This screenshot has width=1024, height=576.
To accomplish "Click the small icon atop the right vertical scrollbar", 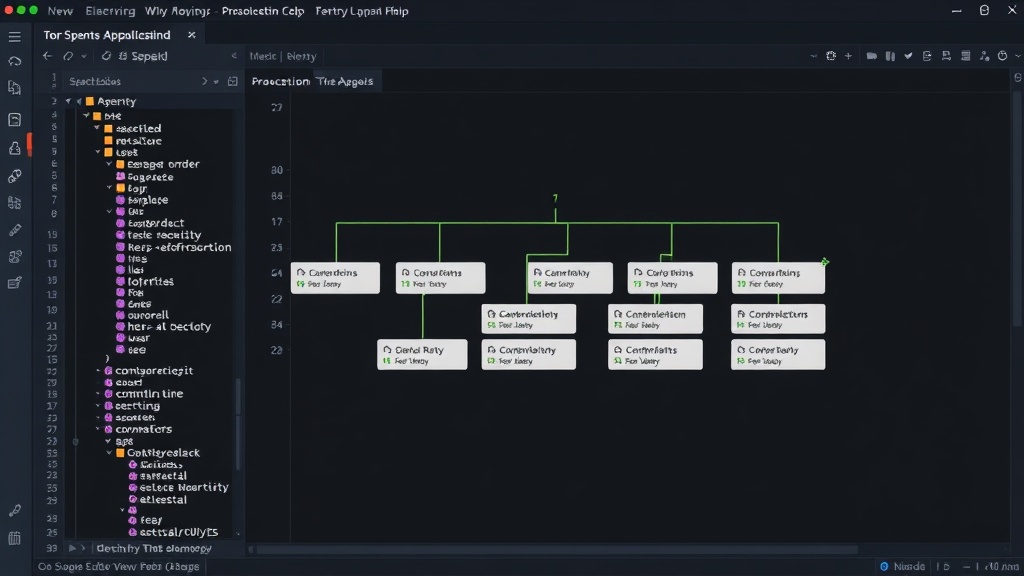I will tap(1017, 78).
